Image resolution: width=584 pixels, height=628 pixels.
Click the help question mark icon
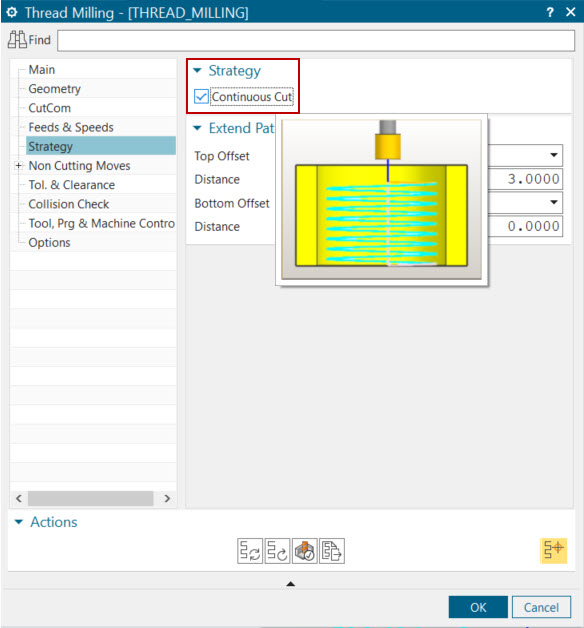[x=550, y=12]
